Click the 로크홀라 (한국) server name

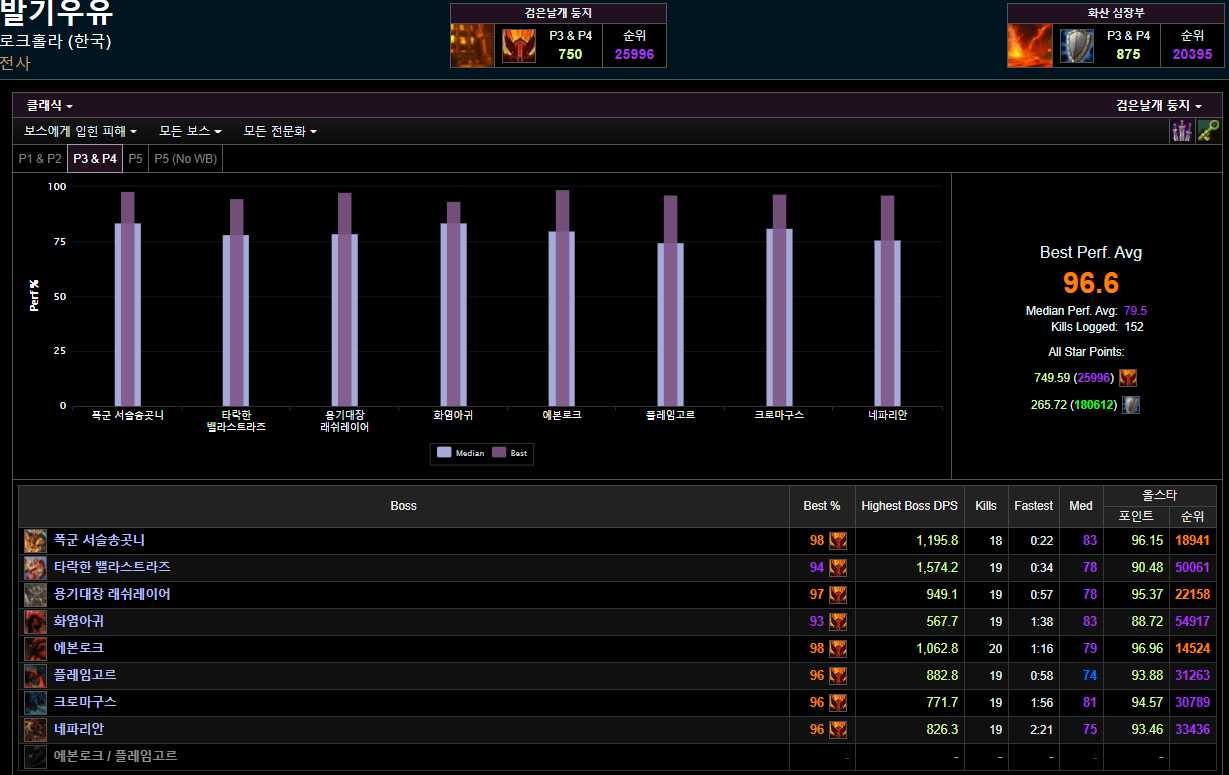pyautogui.click(x=56, y=41)
